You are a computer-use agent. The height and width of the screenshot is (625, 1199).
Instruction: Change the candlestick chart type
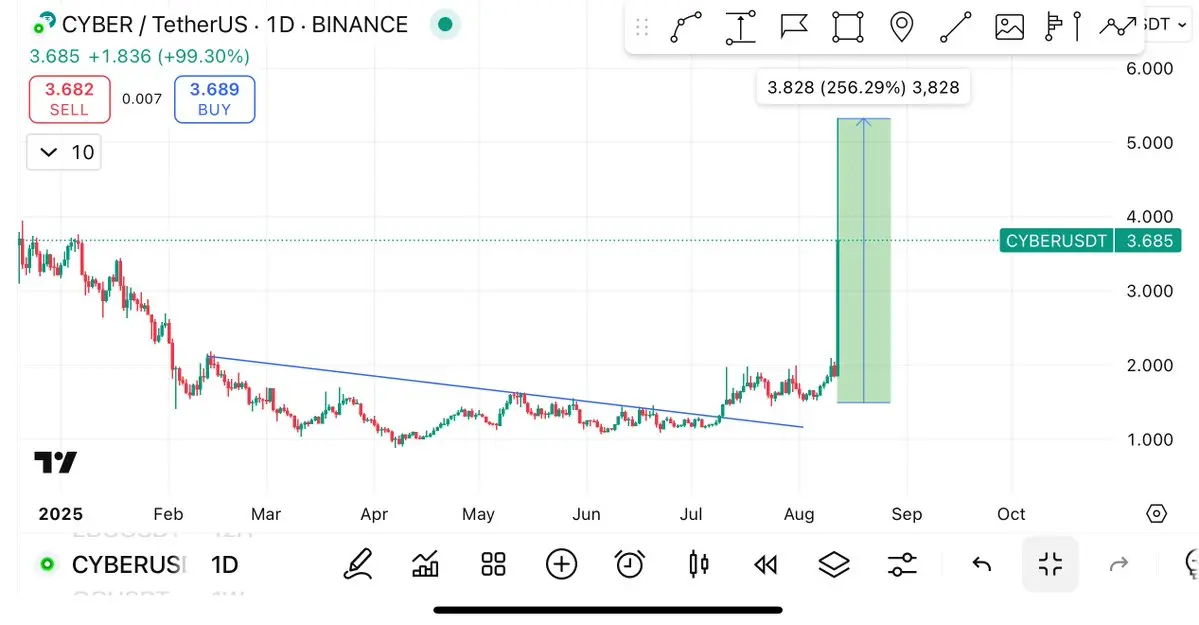pyautogui.click(x=698, y=565)
